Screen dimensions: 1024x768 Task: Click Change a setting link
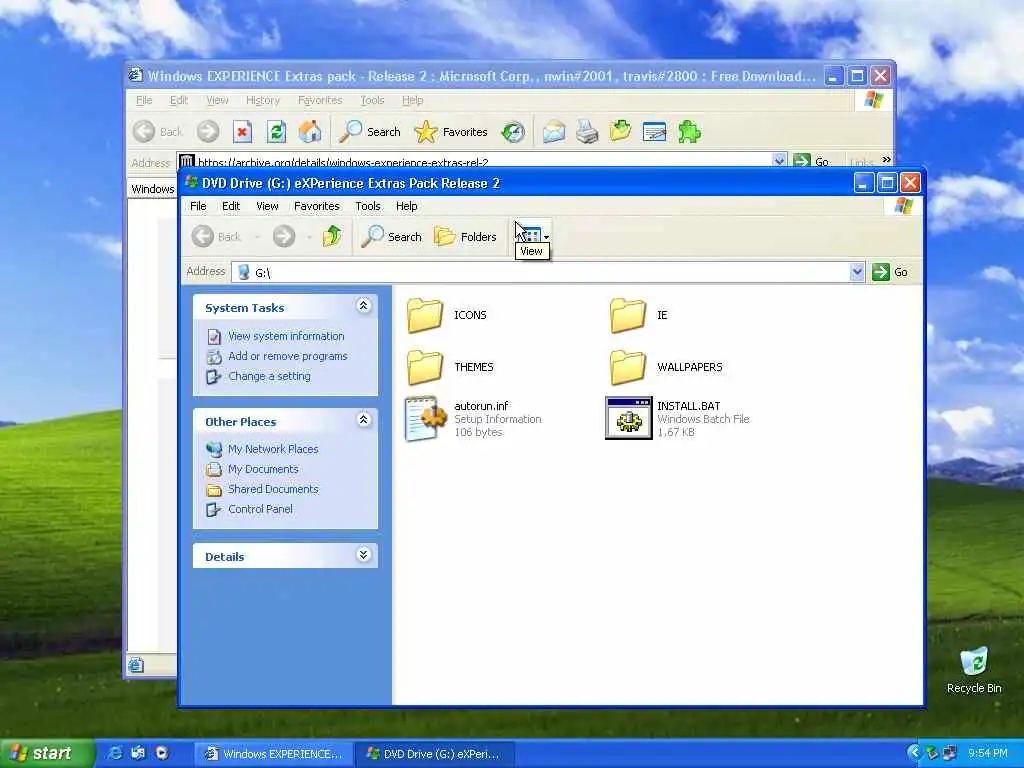pyautogui.click(x=269, y=376)
